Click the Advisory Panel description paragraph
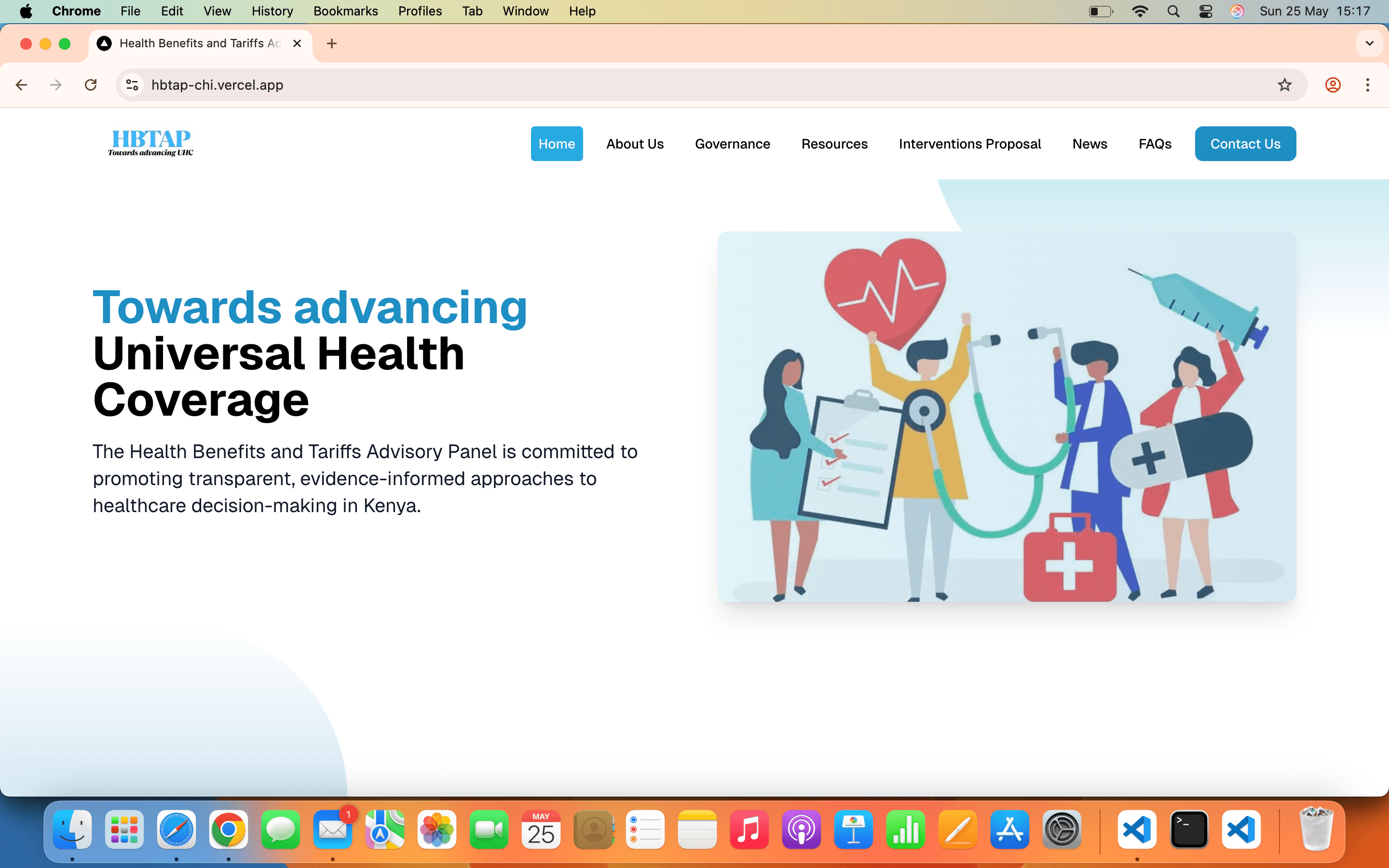The width and height of the screenshot is (1389, 868). pyautogui.click(x=365, y=478)
